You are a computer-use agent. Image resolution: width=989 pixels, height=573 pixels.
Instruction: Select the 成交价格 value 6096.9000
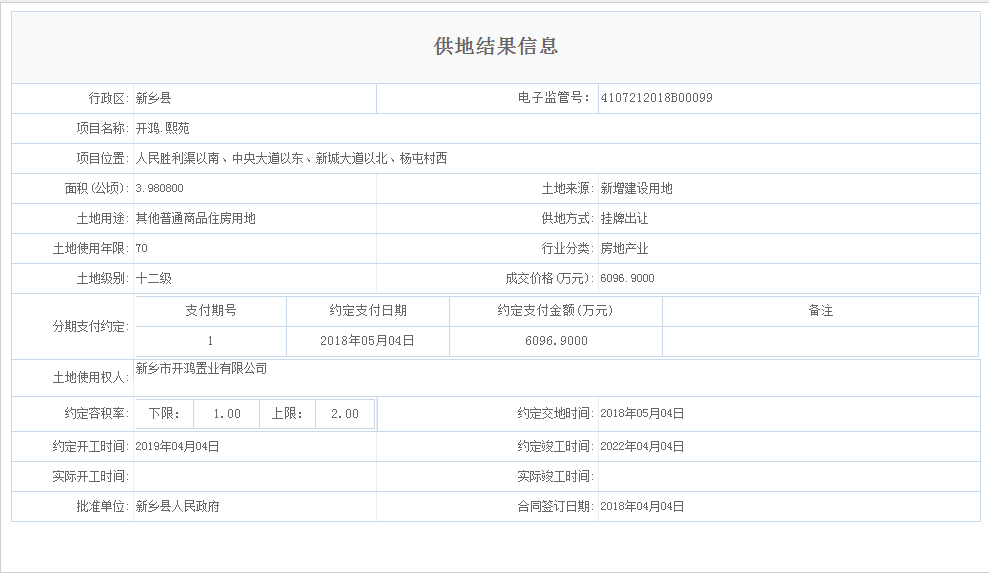click(627, 278)
